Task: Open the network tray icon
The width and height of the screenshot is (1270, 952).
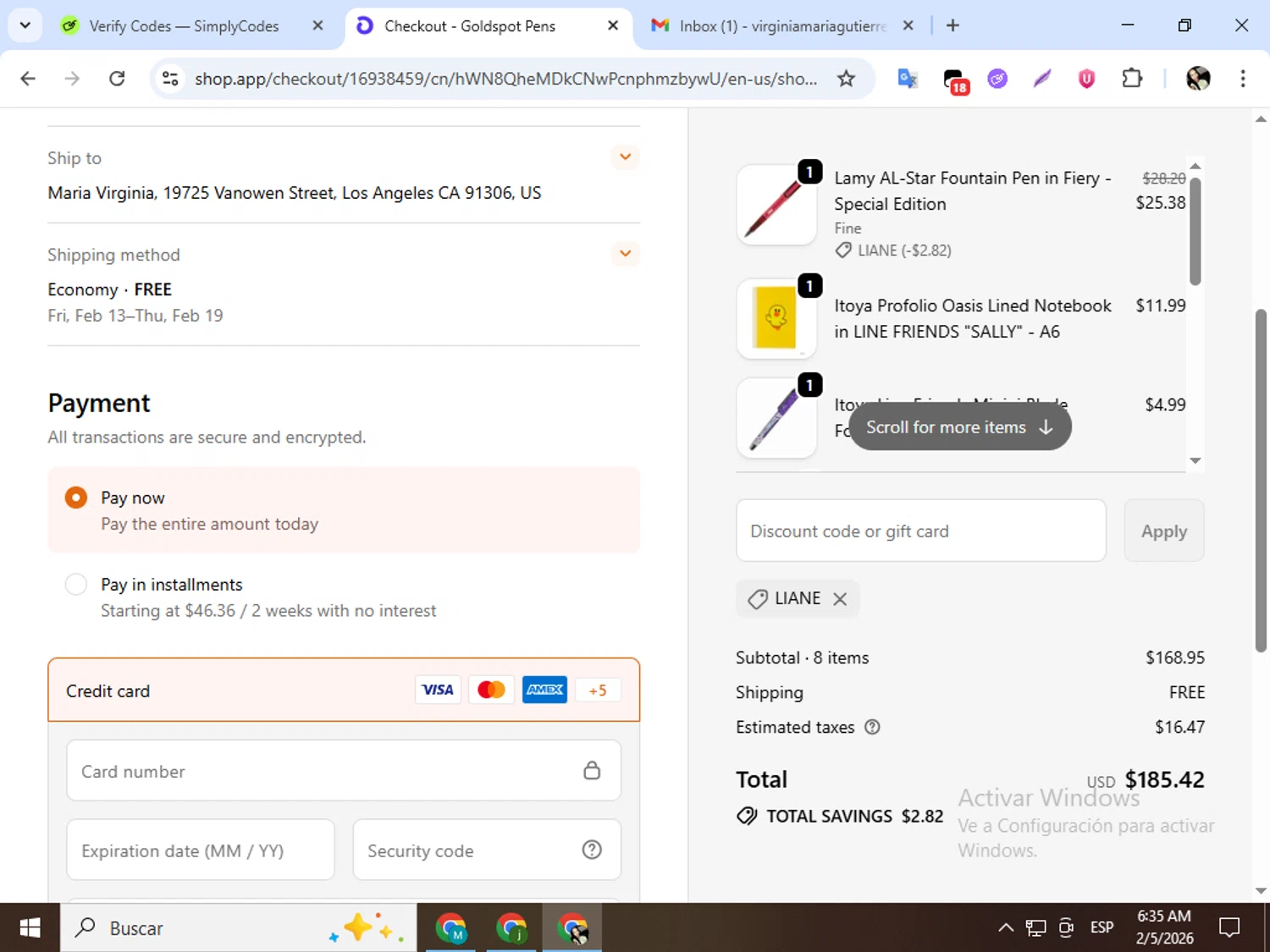Action: coord(1035,928)
